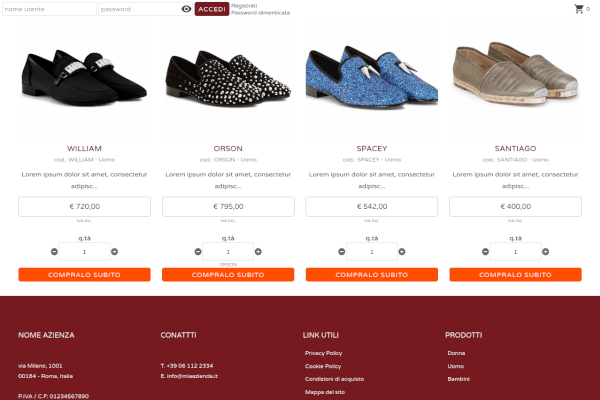Decrease quantity for WILLIAM shoes

pyautogui.click(x=54, y=251)
